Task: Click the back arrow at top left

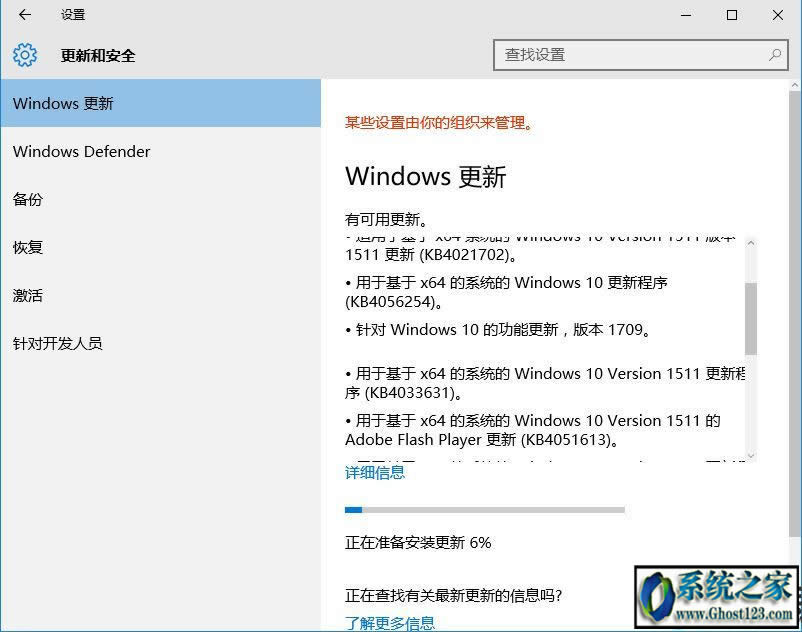Action: [23, 15]
